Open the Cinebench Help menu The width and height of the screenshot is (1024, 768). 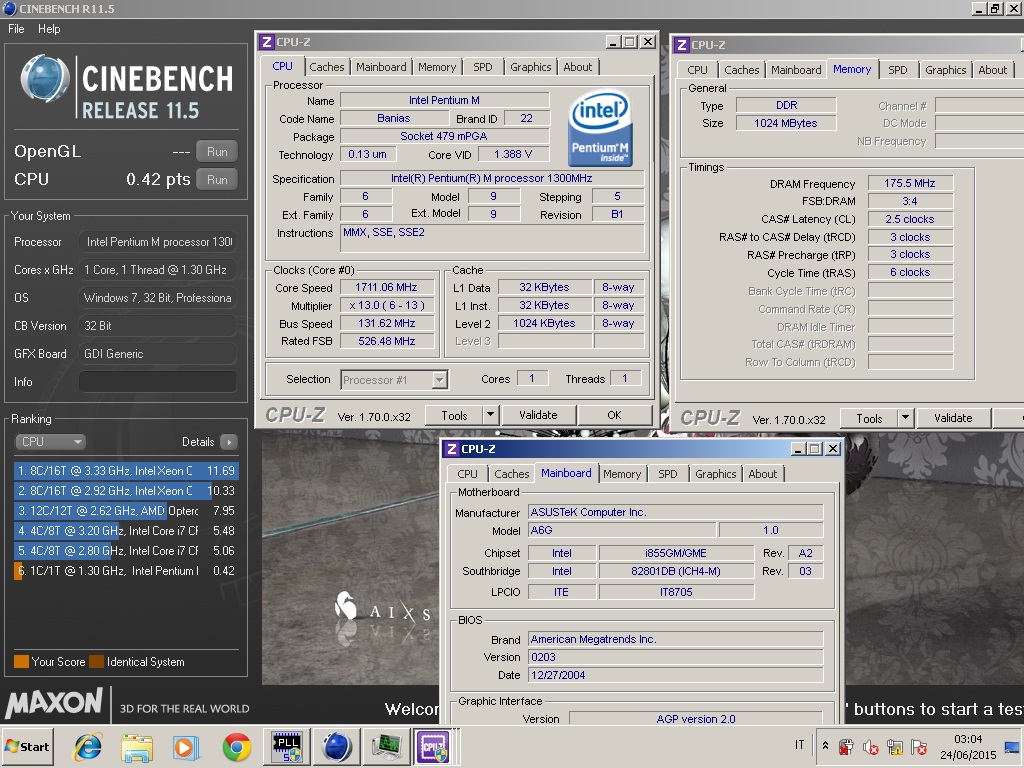(x=49, y=29)
